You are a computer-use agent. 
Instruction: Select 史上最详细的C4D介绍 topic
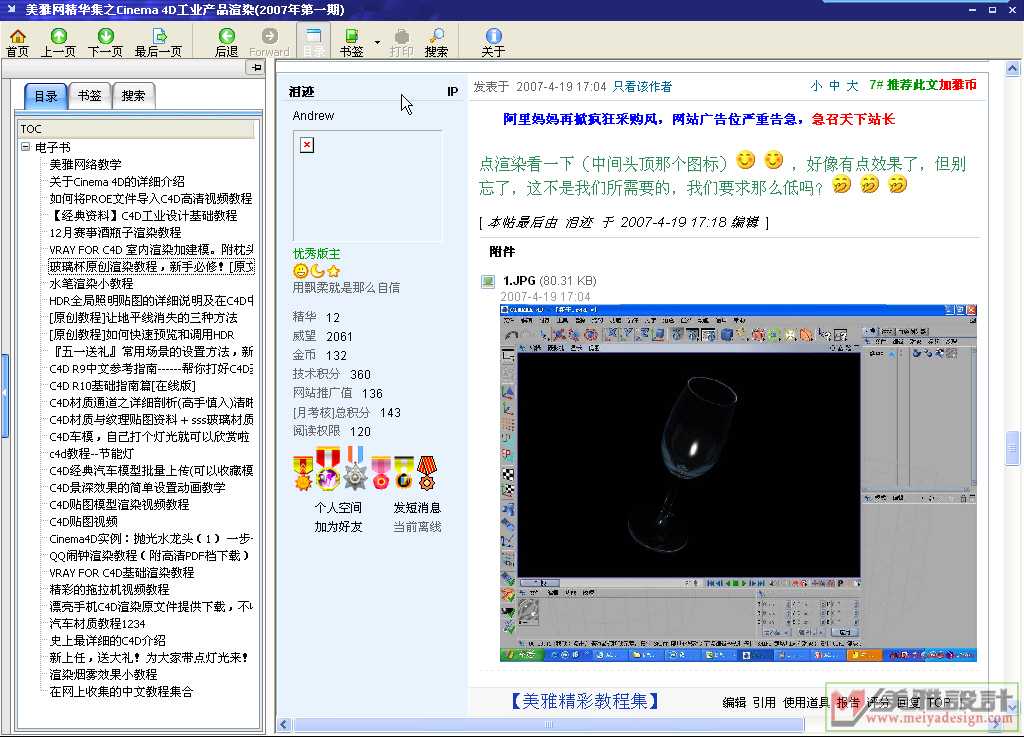(x=108, y=640)
